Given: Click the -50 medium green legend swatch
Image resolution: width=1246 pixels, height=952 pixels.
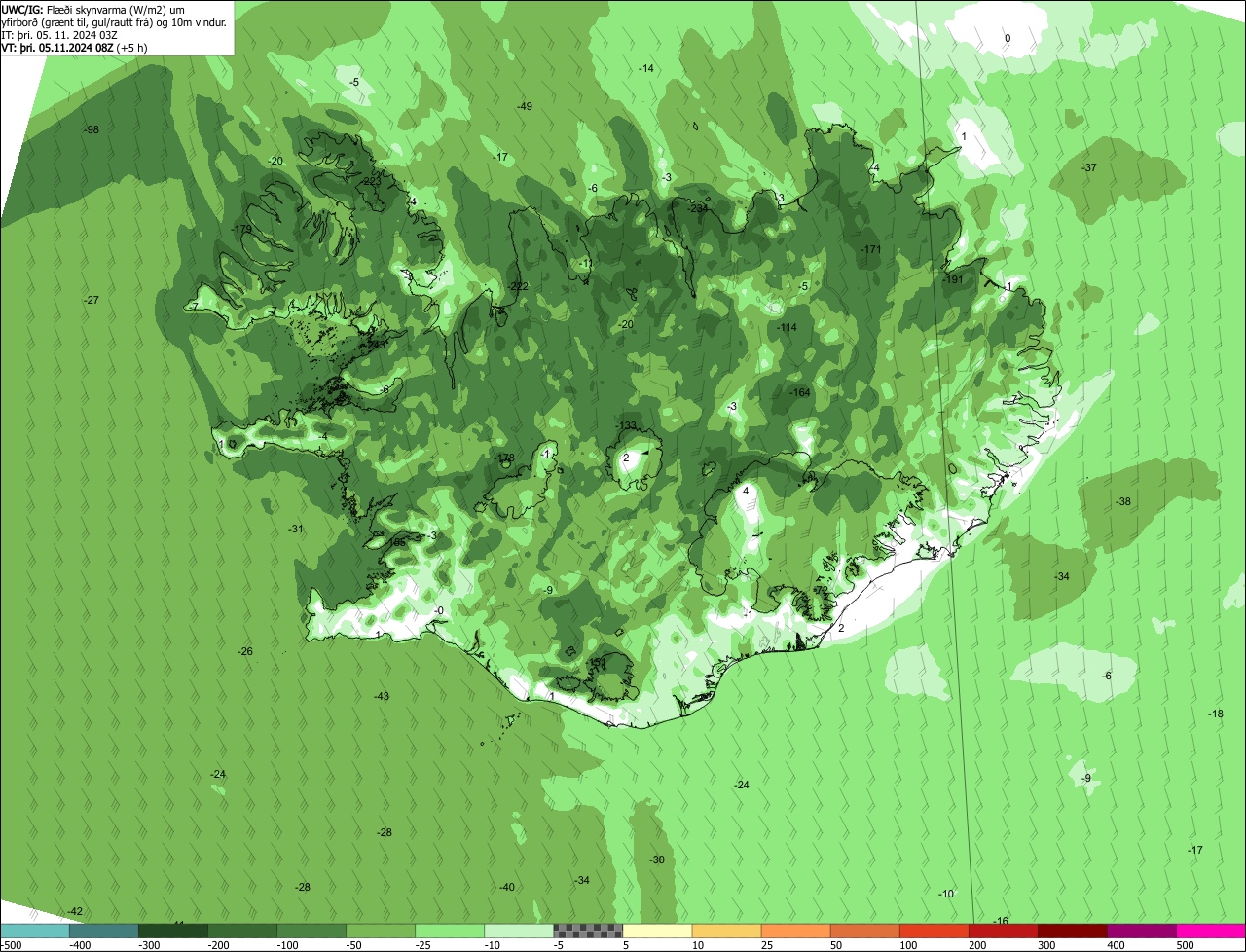Looking at the screenshot, I should (381, 932).
